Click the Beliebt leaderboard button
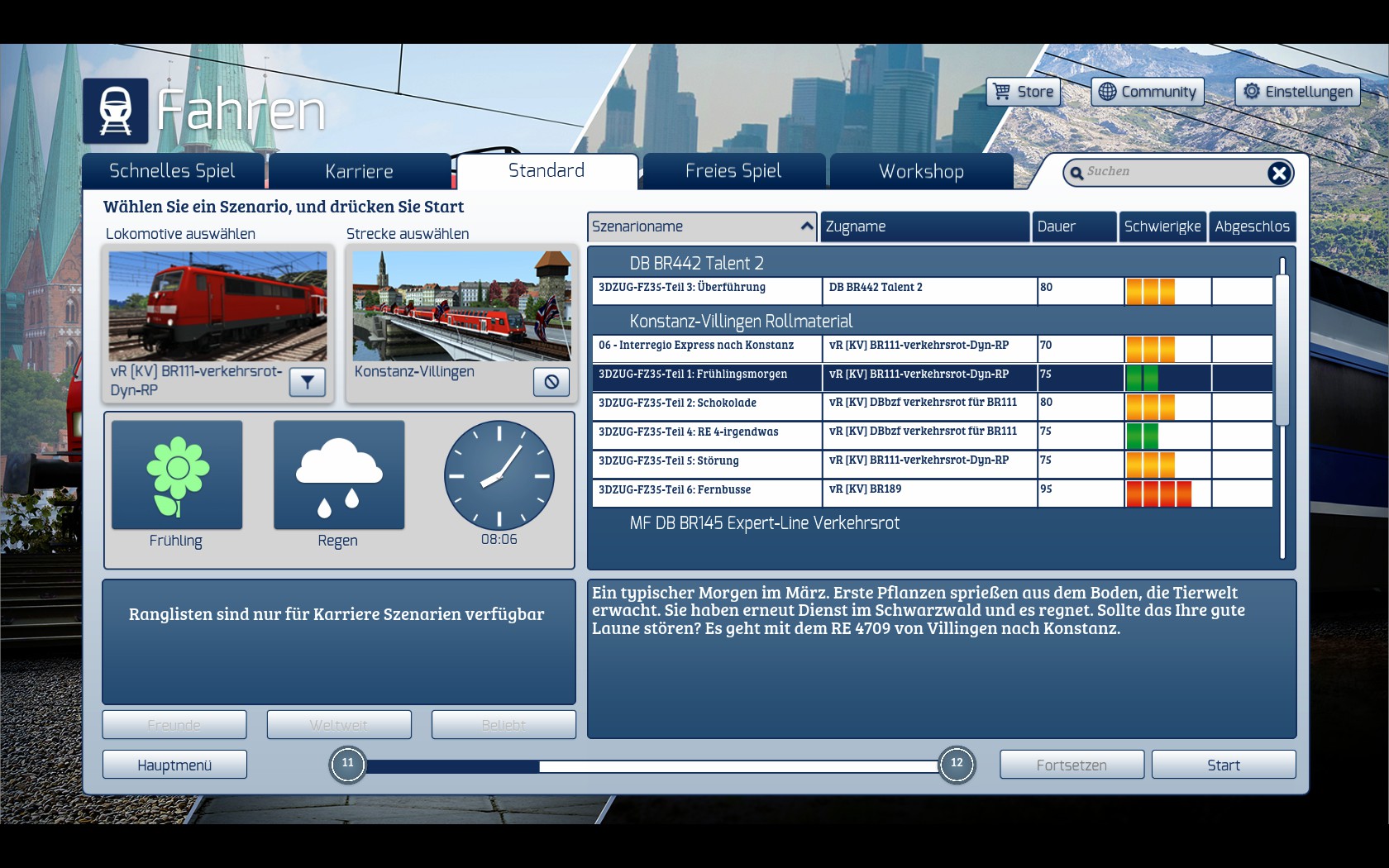 click(x=504, y=725)
